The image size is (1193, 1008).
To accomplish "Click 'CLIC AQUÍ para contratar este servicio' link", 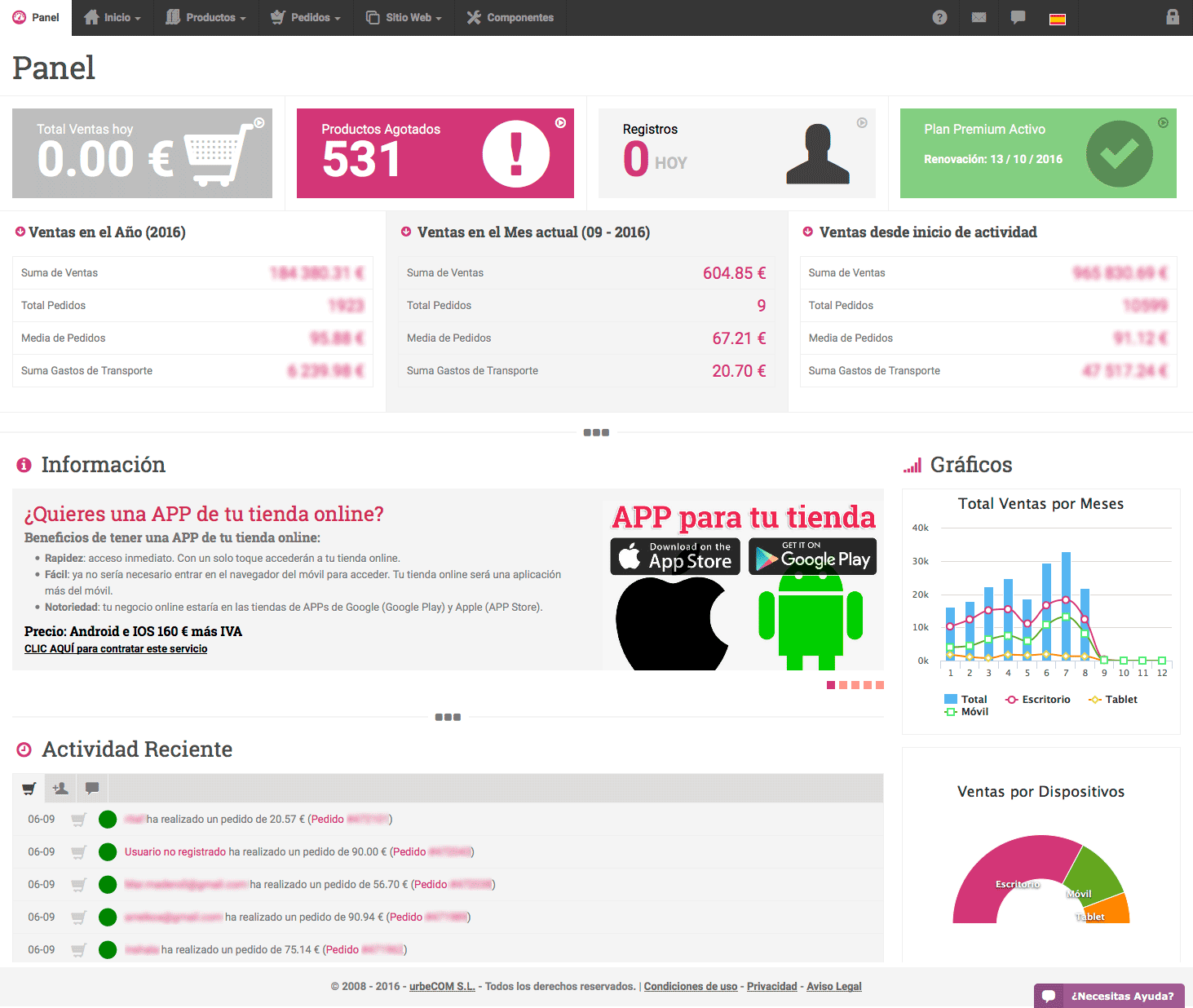I will pos(116,649).
